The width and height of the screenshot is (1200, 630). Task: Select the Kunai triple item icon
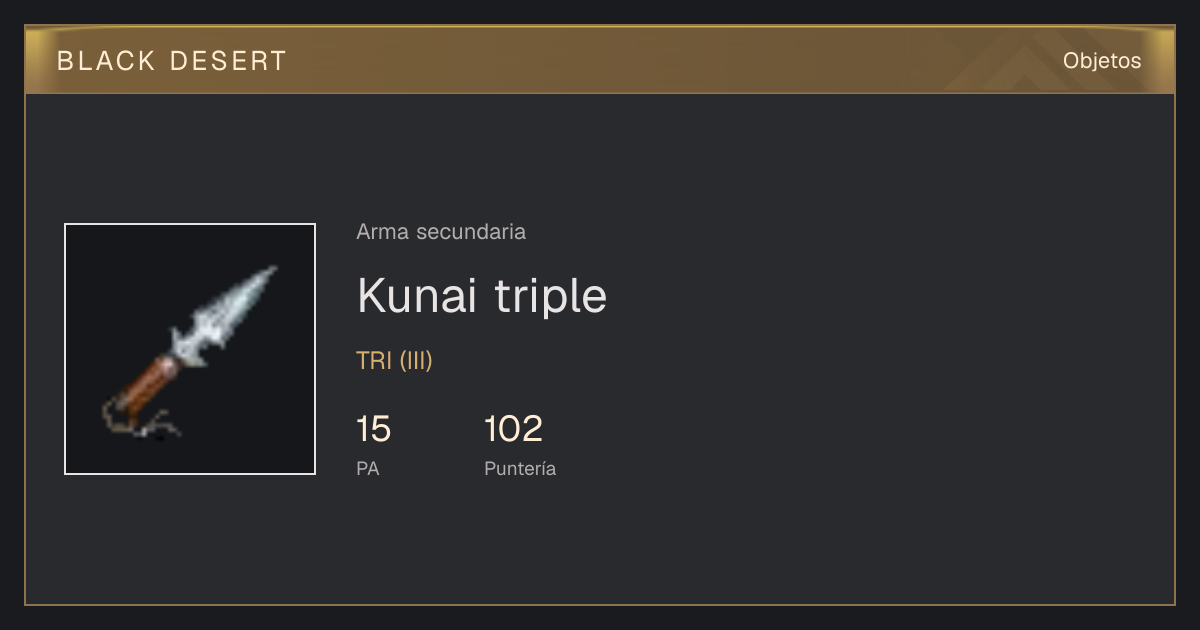[x=190, y=349]
